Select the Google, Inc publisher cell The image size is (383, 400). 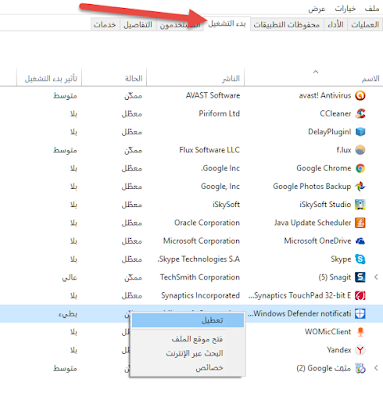pos(220,186)
